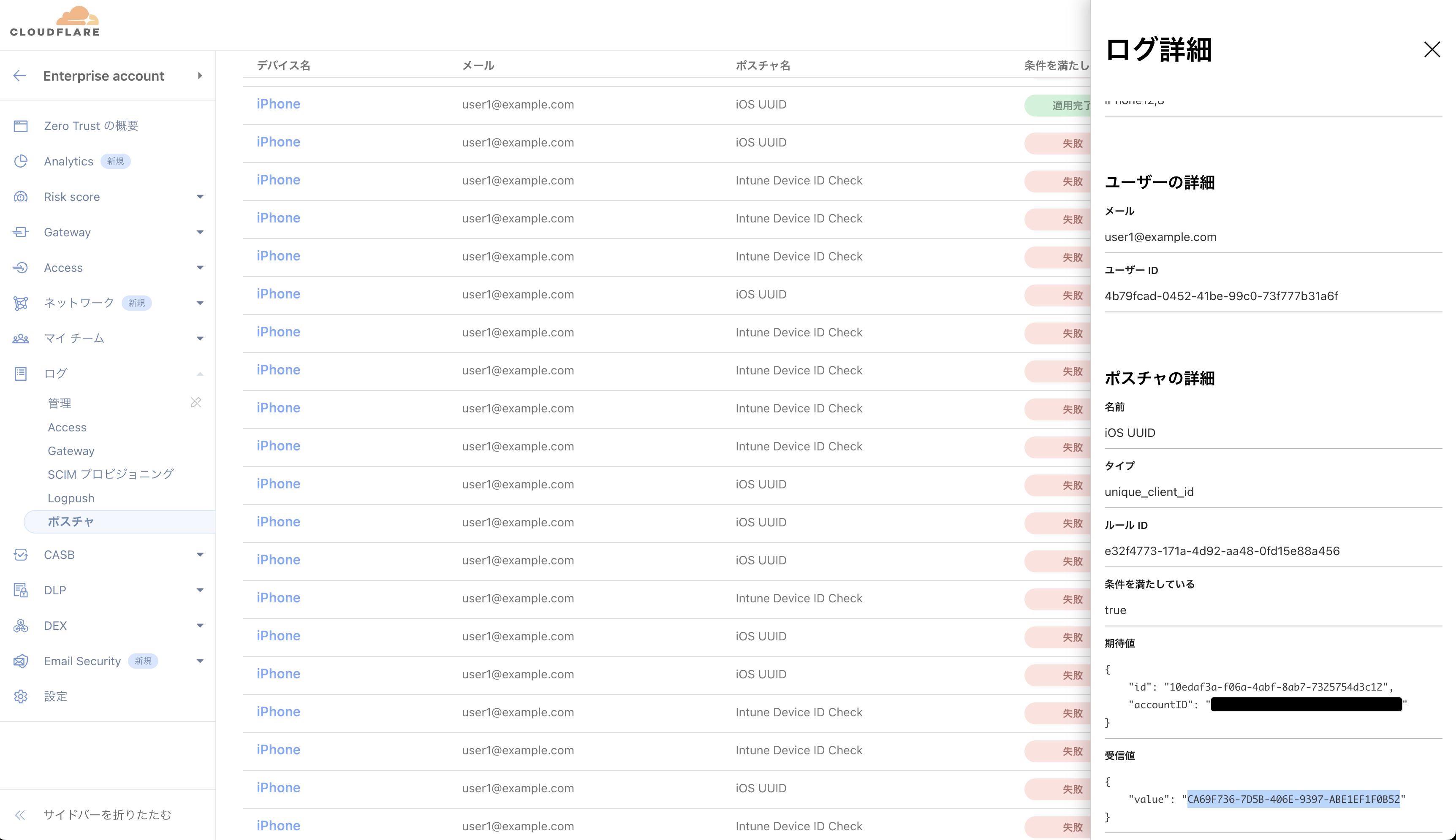Expand the Gateway menu chevron
Viewport: 1456px width, 840px height.
[200, 233]
